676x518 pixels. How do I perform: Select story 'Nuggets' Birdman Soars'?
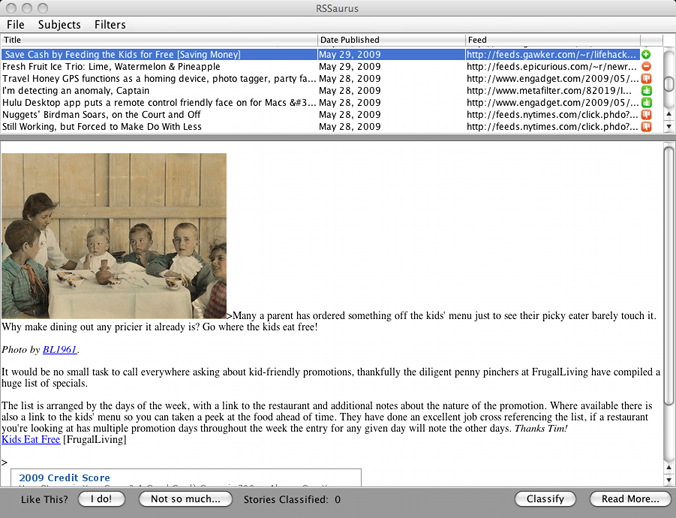(159, 115)
